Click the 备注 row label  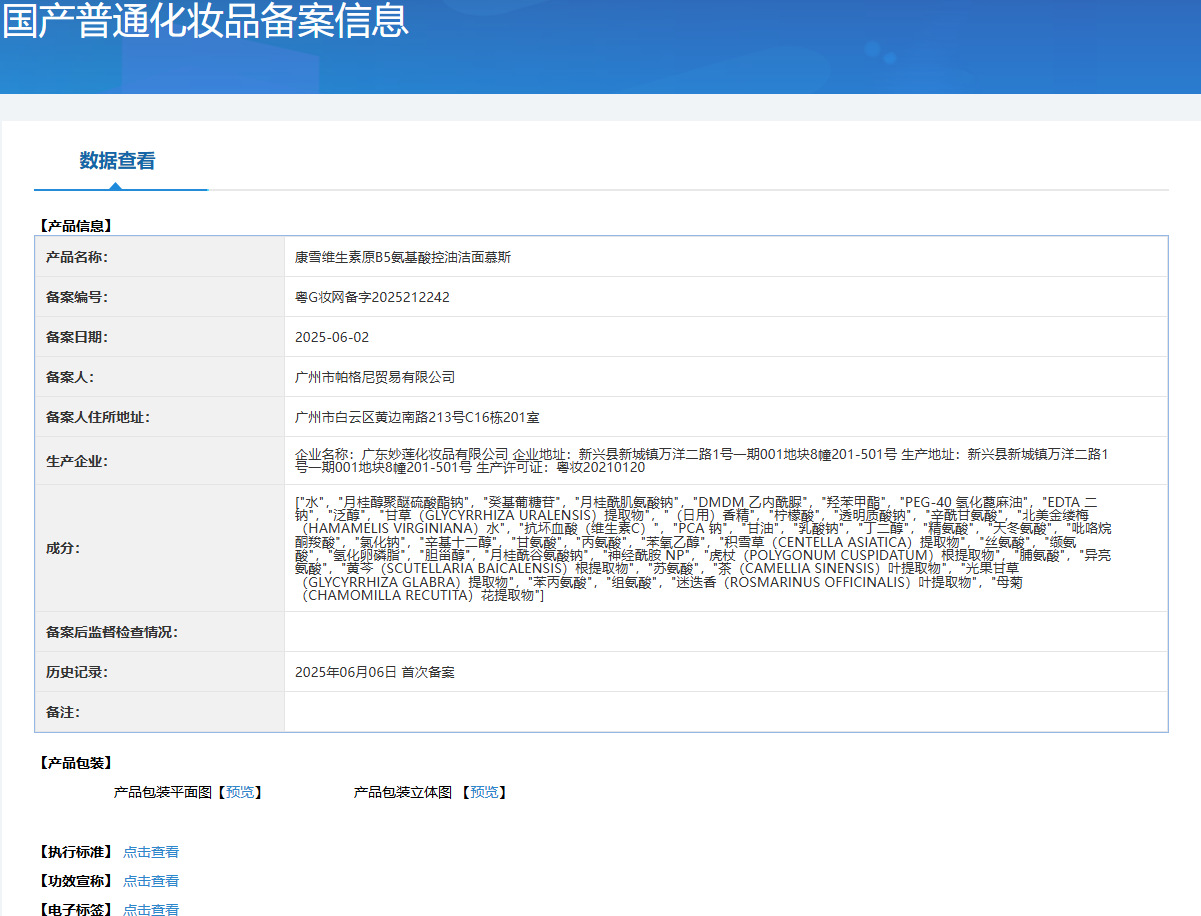point(63,712)
